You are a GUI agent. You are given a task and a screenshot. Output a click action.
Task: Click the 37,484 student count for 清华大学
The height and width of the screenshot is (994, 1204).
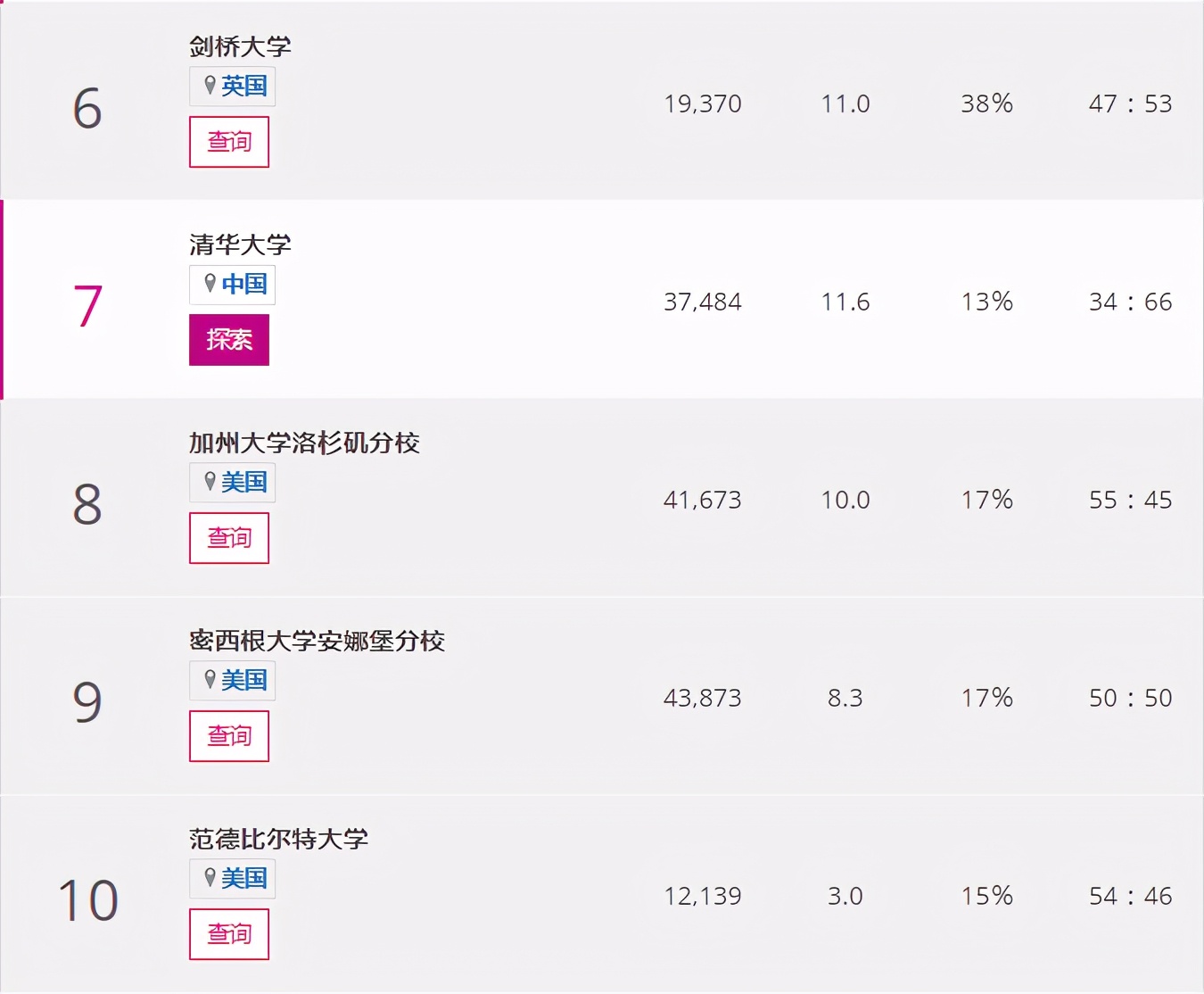(x=702, y=302)
